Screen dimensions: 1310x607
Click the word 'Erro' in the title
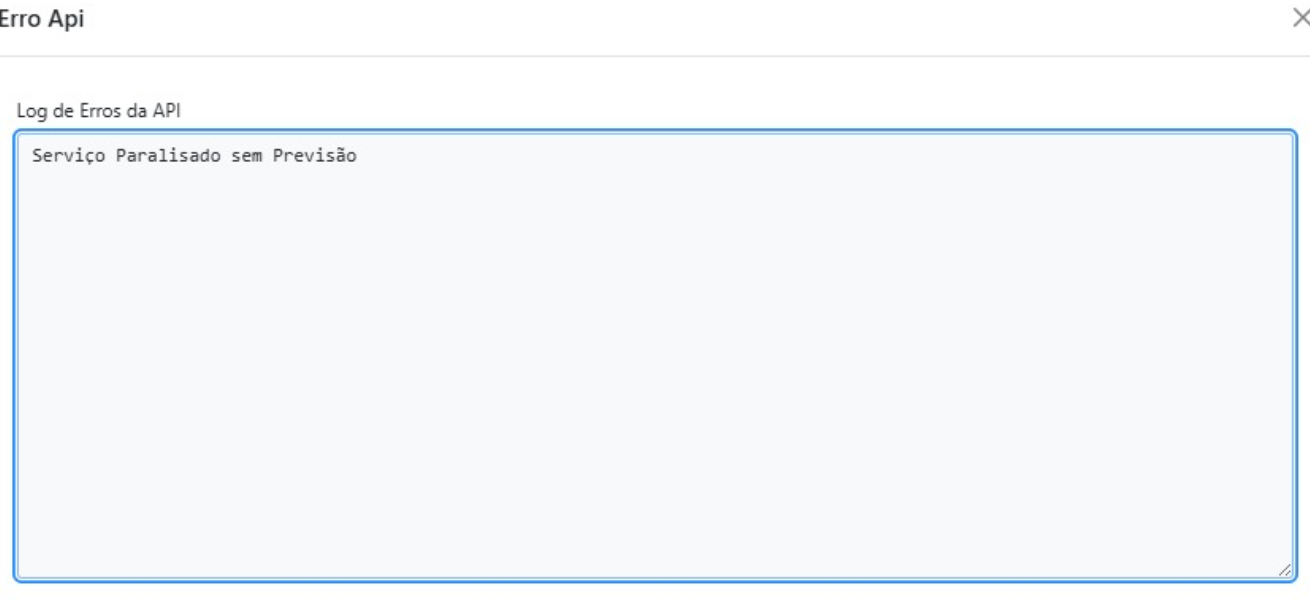(x=22, y=19)
